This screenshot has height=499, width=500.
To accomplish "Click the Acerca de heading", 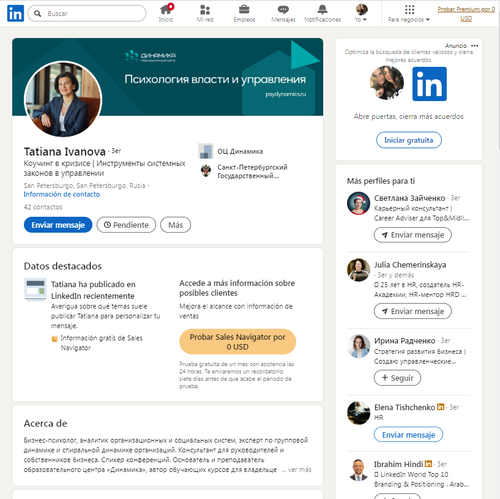I will 45,423.
